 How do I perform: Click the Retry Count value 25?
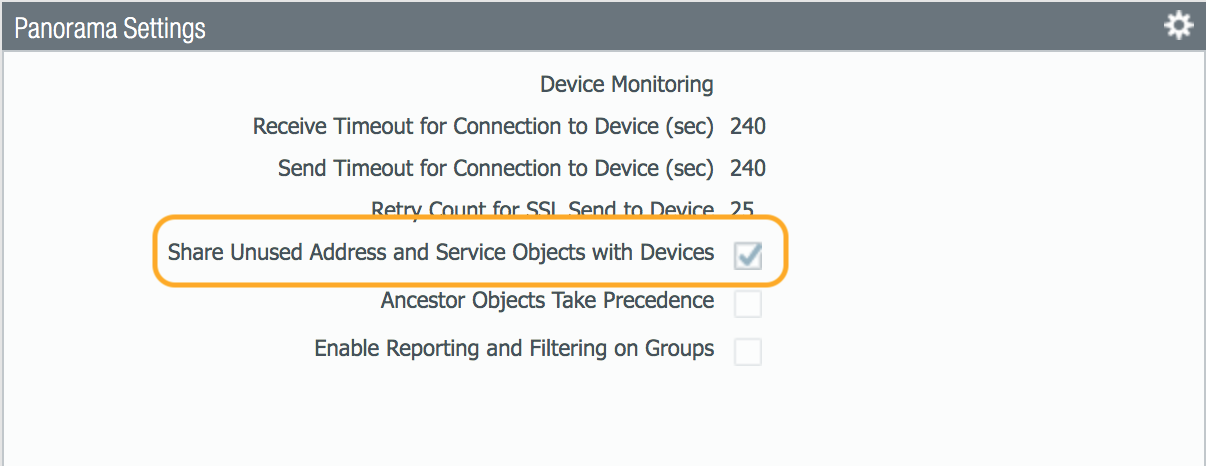(744, 208)
